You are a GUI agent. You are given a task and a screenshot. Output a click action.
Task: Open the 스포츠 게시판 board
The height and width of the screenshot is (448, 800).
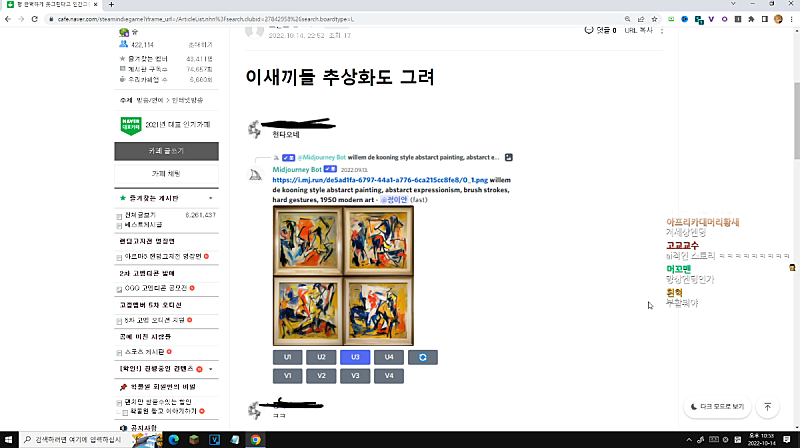coord(144,352)
